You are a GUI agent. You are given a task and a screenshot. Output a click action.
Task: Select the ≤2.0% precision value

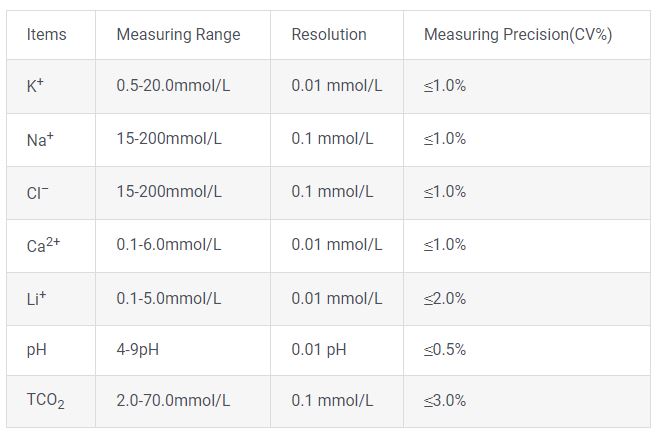(x=445, y=297)
